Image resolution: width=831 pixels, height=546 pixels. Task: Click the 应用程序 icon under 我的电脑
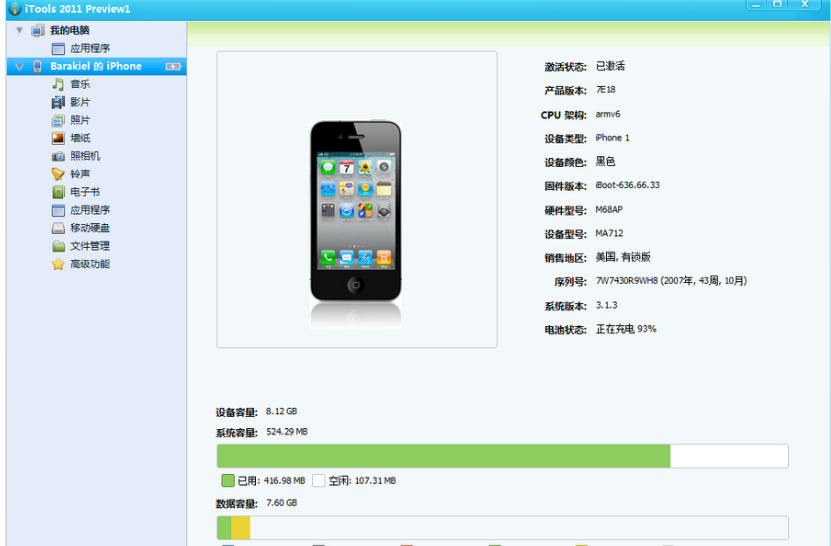[x=58, y=49]
